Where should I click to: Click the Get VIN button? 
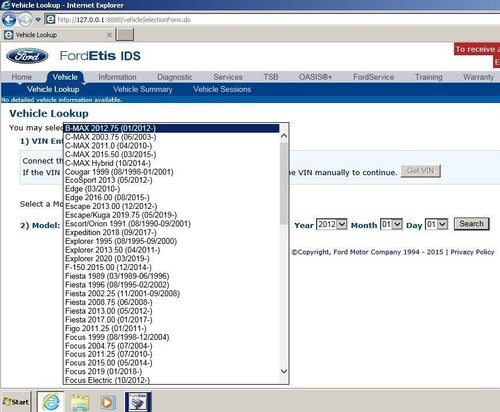coord(421,171)
